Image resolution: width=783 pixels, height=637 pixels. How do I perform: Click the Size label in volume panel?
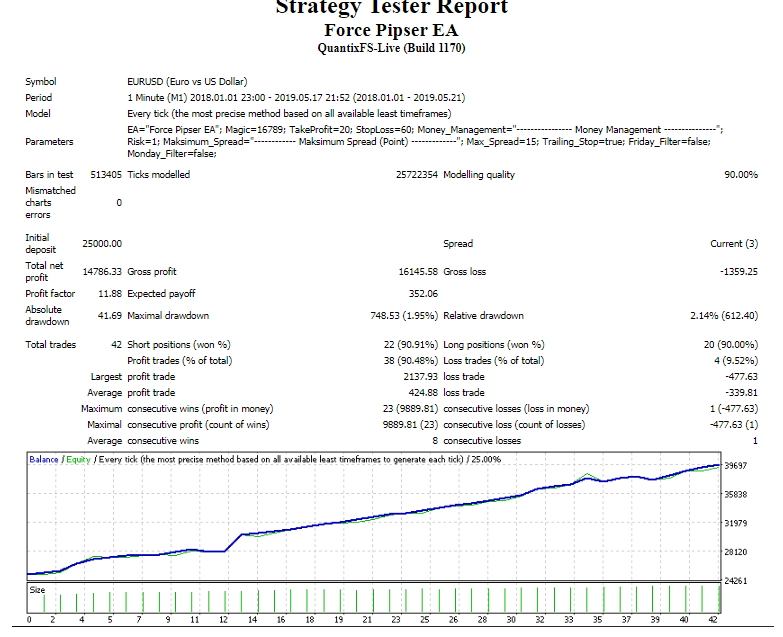[38, 590]
